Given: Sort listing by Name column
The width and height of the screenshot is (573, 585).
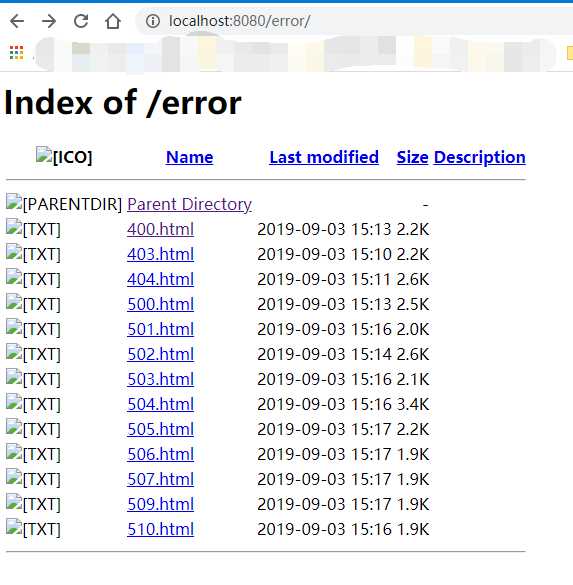Looking at the screenshot, I should point(190,157).
